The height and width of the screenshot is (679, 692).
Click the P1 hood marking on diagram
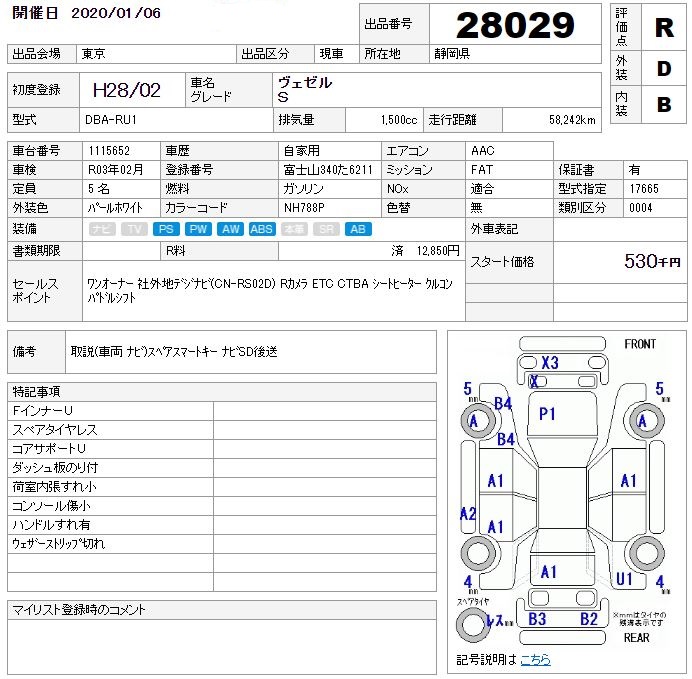[x=547, y=413]
